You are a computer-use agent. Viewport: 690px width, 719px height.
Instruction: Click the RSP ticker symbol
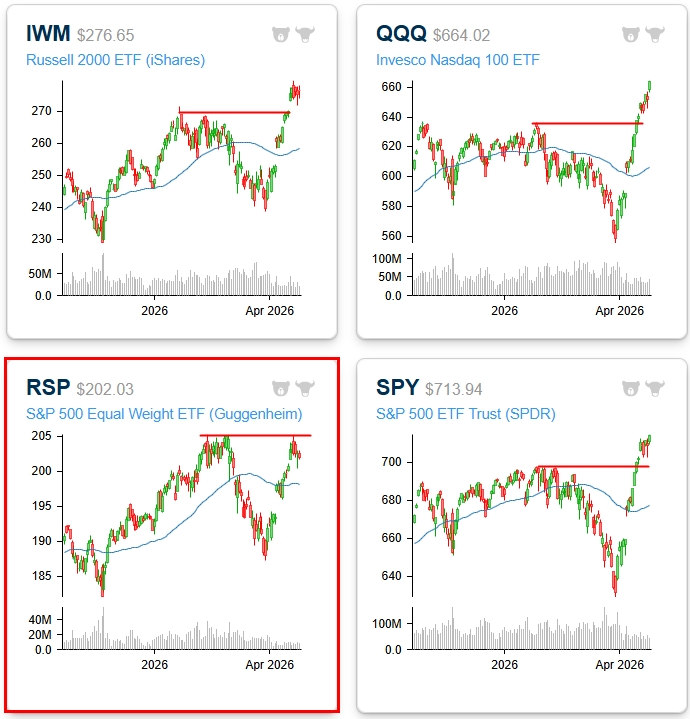pos(47,389)
